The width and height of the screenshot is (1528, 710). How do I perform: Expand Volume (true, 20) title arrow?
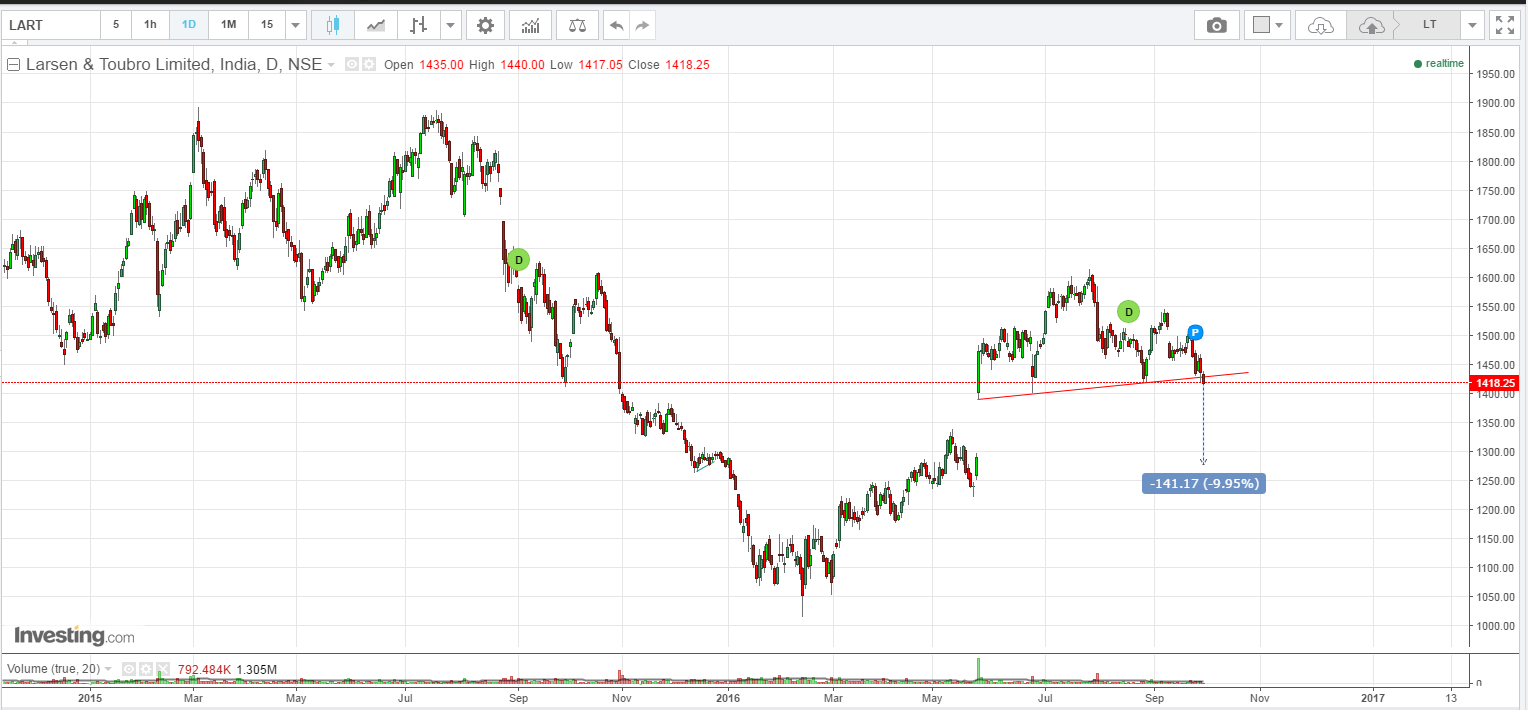(x=108, y=668)
